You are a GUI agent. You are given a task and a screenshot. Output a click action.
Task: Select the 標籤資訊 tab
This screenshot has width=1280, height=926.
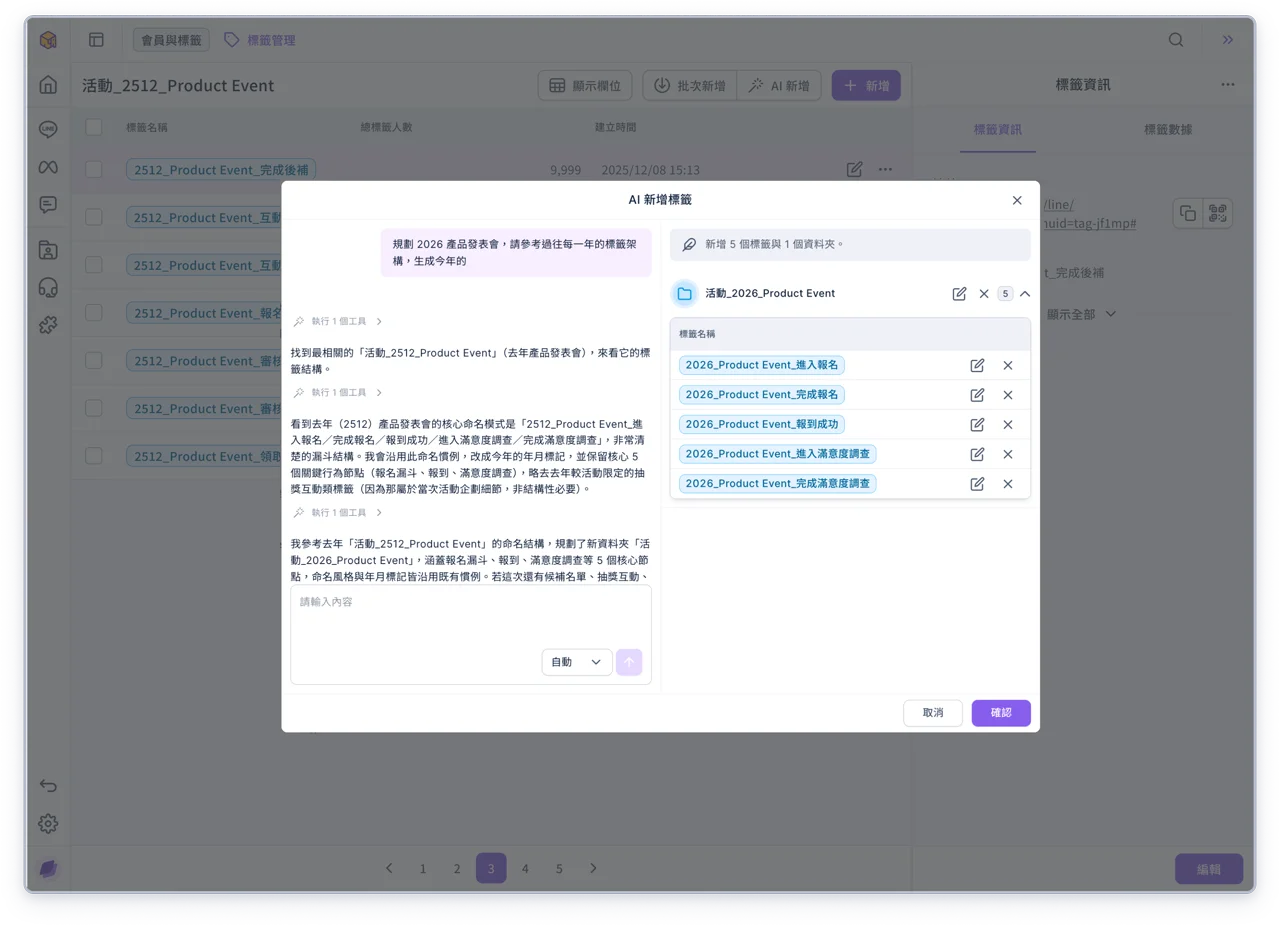tap(998, 130)
